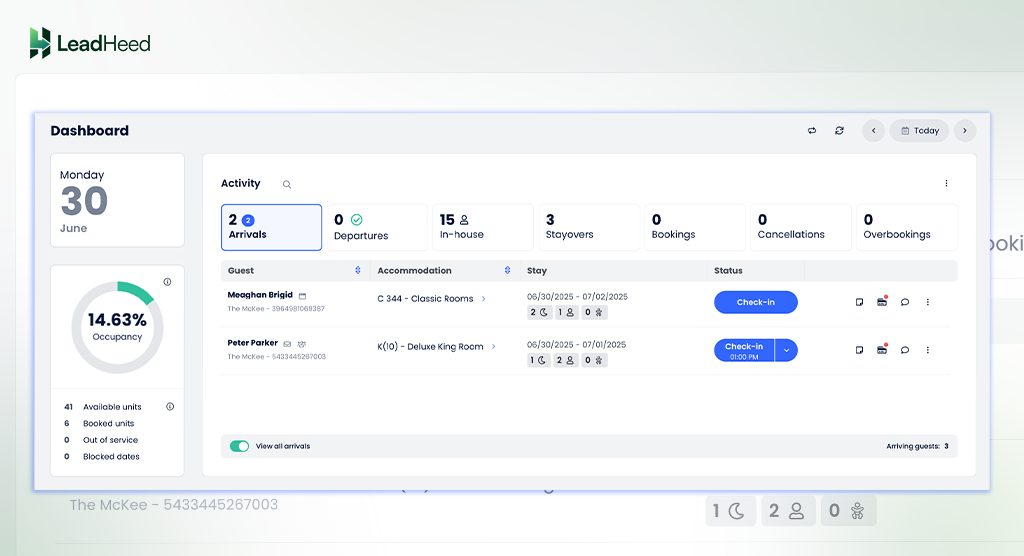Click the children badge in Meaghan Brigid's stay
Viewport: 1024px width, 556px height.
tap(594, 312)
